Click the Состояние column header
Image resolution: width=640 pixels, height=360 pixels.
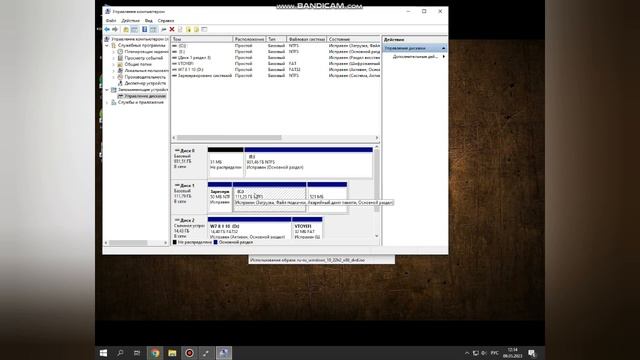pos(353,39)
